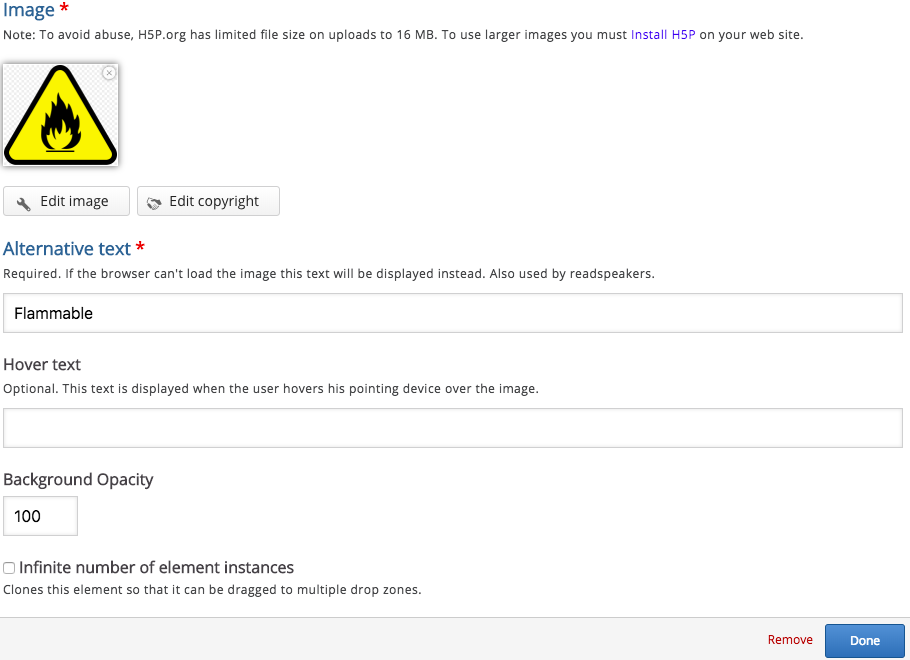Open the Install H5P link
Screen dimensions: 910x660
[x=663, y=35]
